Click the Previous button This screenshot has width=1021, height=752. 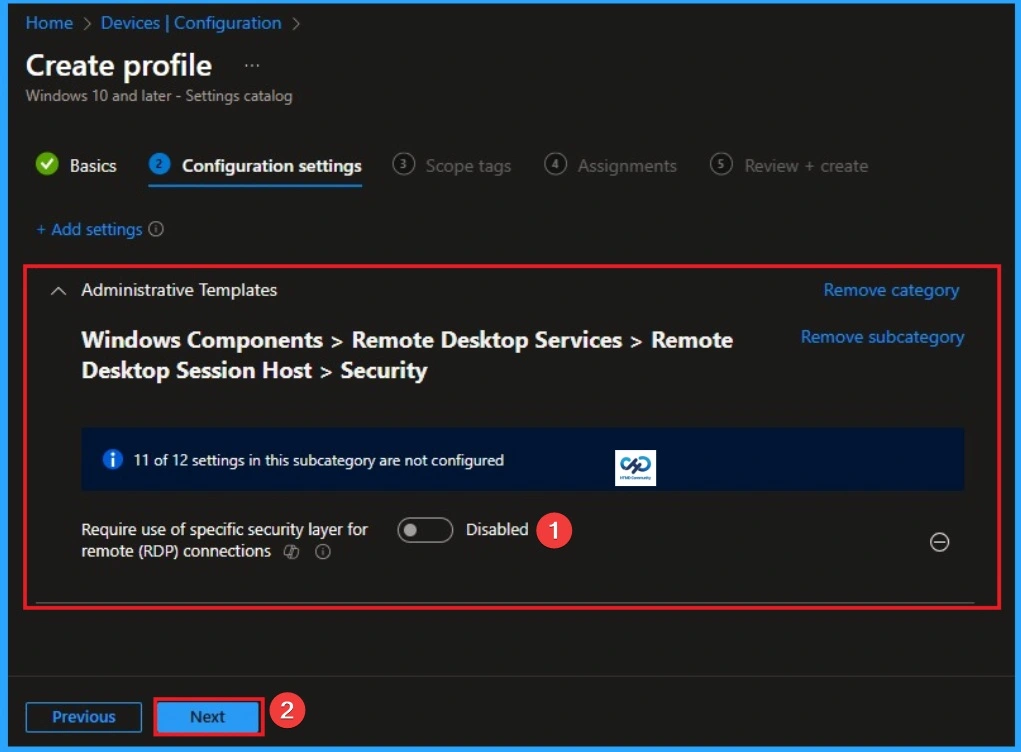tap(82, 716)
